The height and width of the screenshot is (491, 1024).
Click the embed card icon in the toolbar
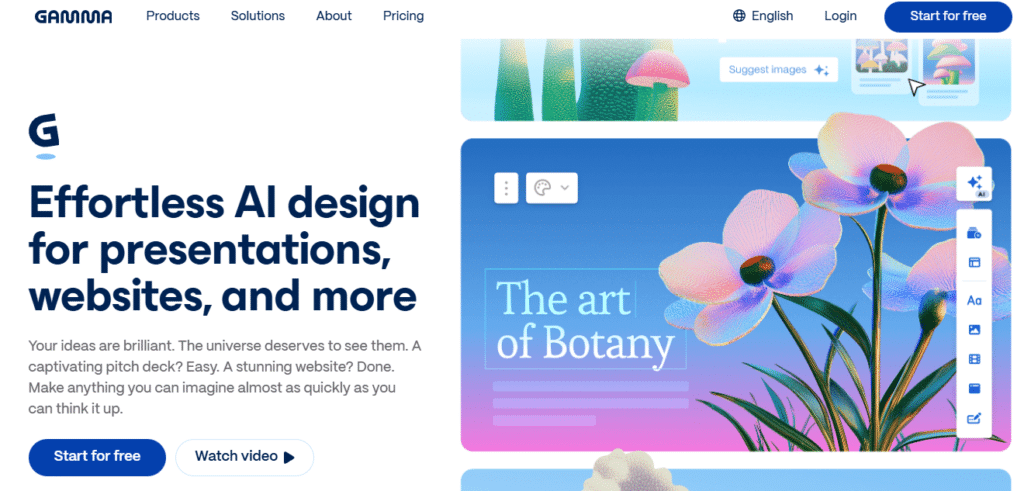974,389
